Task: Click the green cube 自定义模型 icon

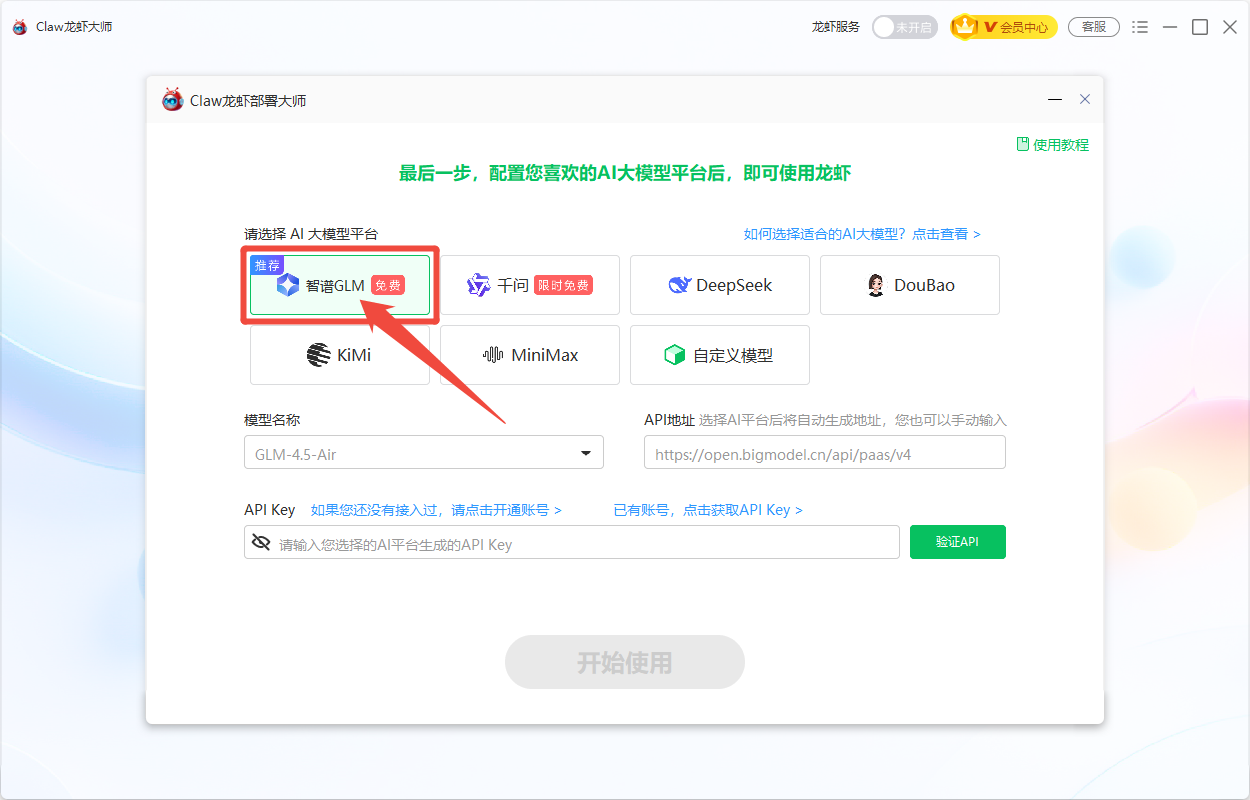Action: coord(675,355)
